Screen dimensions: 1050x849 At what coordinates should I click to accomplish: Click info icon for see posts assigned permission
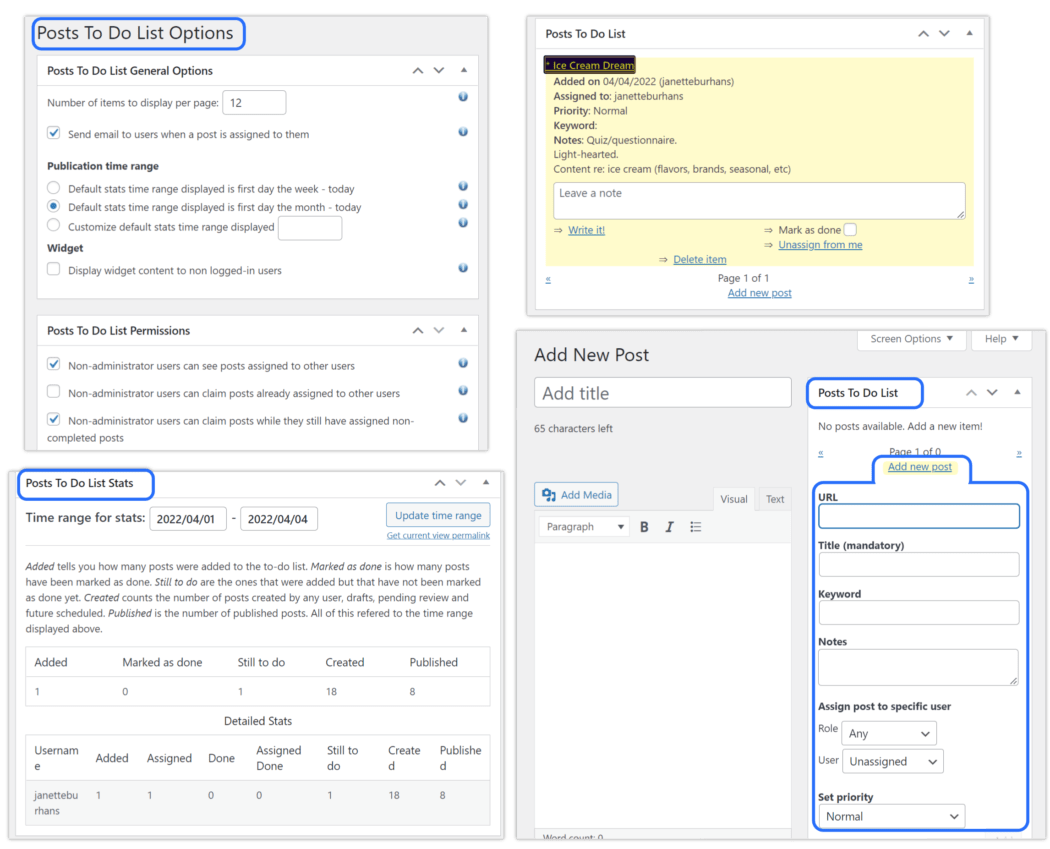pyautogui.click(x=463, y=363)
